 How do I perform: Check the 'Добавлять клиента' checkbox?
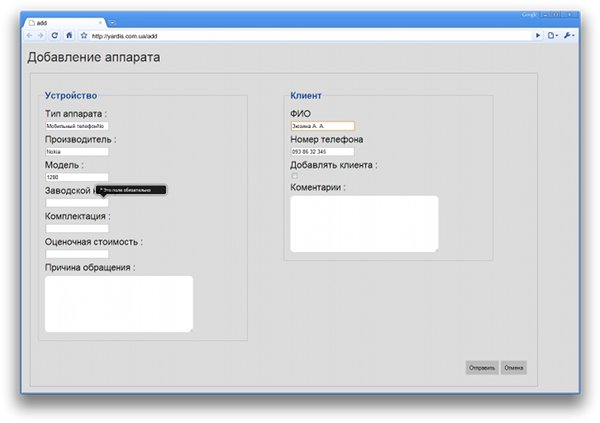[x=294, y=176]
